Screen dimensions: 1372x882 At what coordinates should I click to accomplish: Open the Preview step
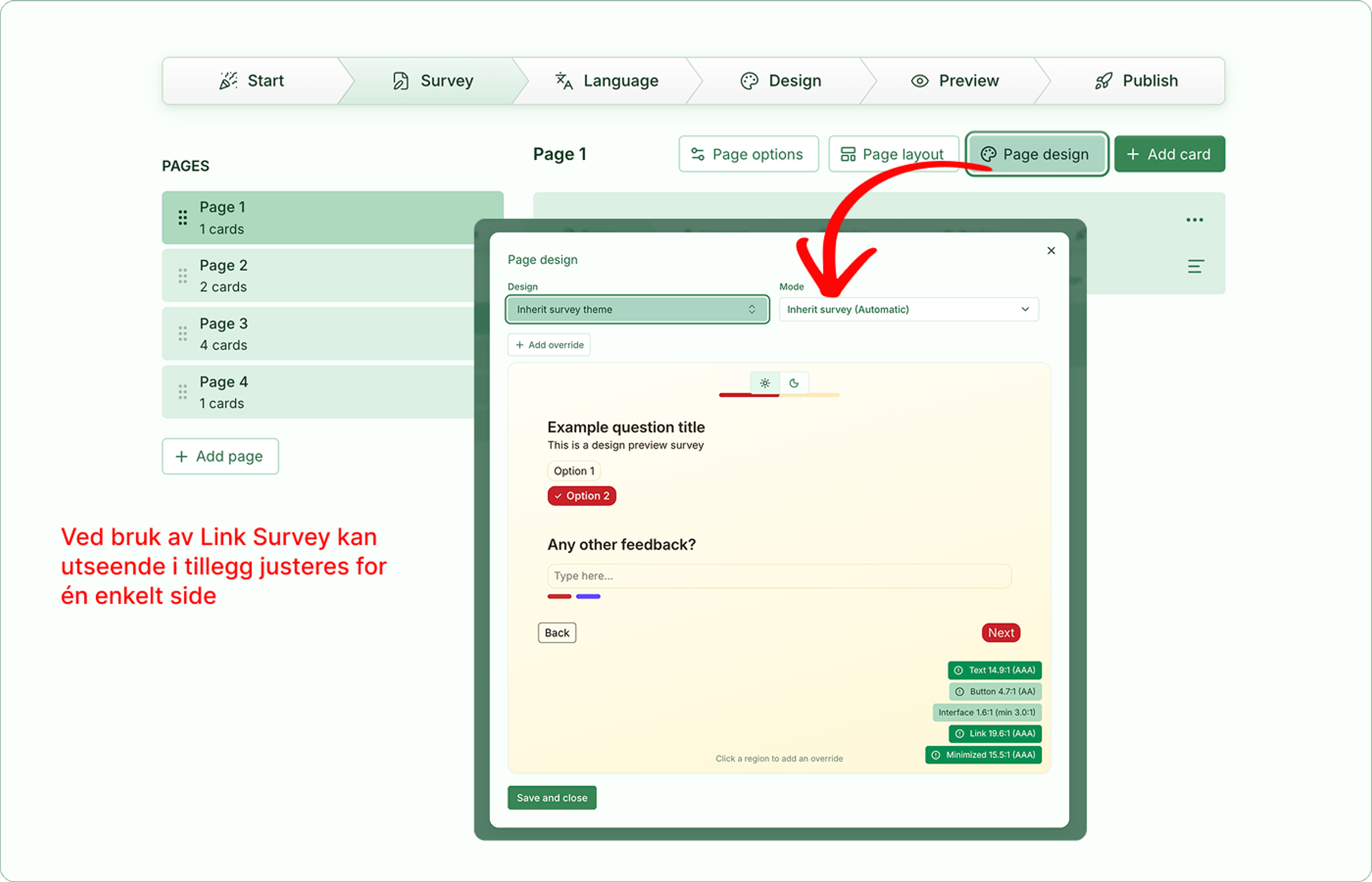(x=955, y=81)
